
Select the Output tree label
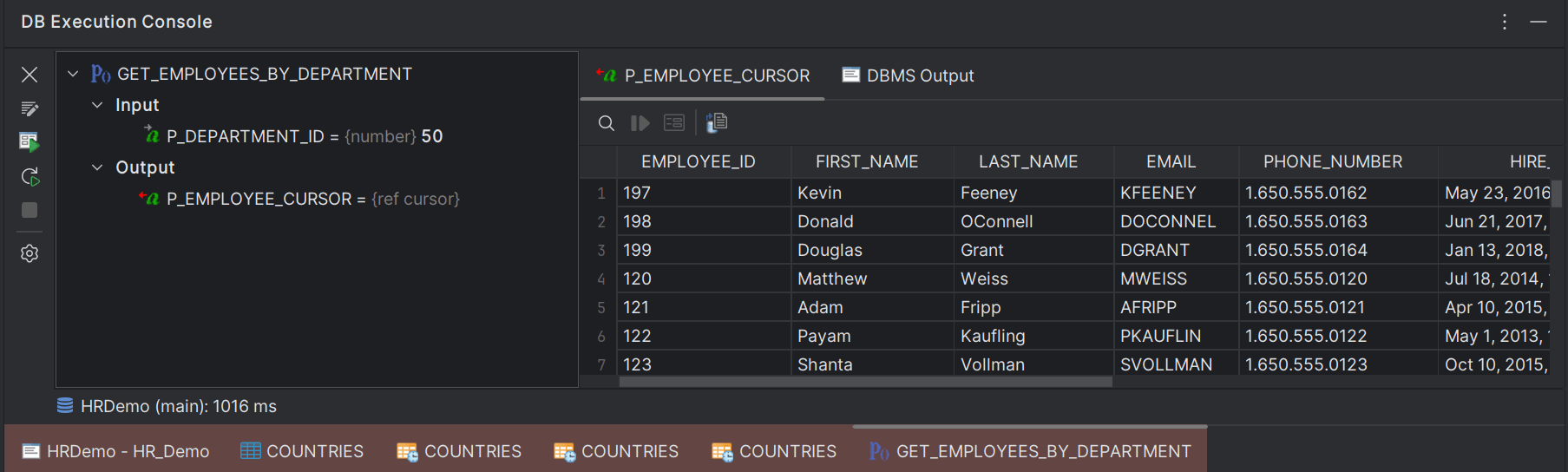[145, 167]
